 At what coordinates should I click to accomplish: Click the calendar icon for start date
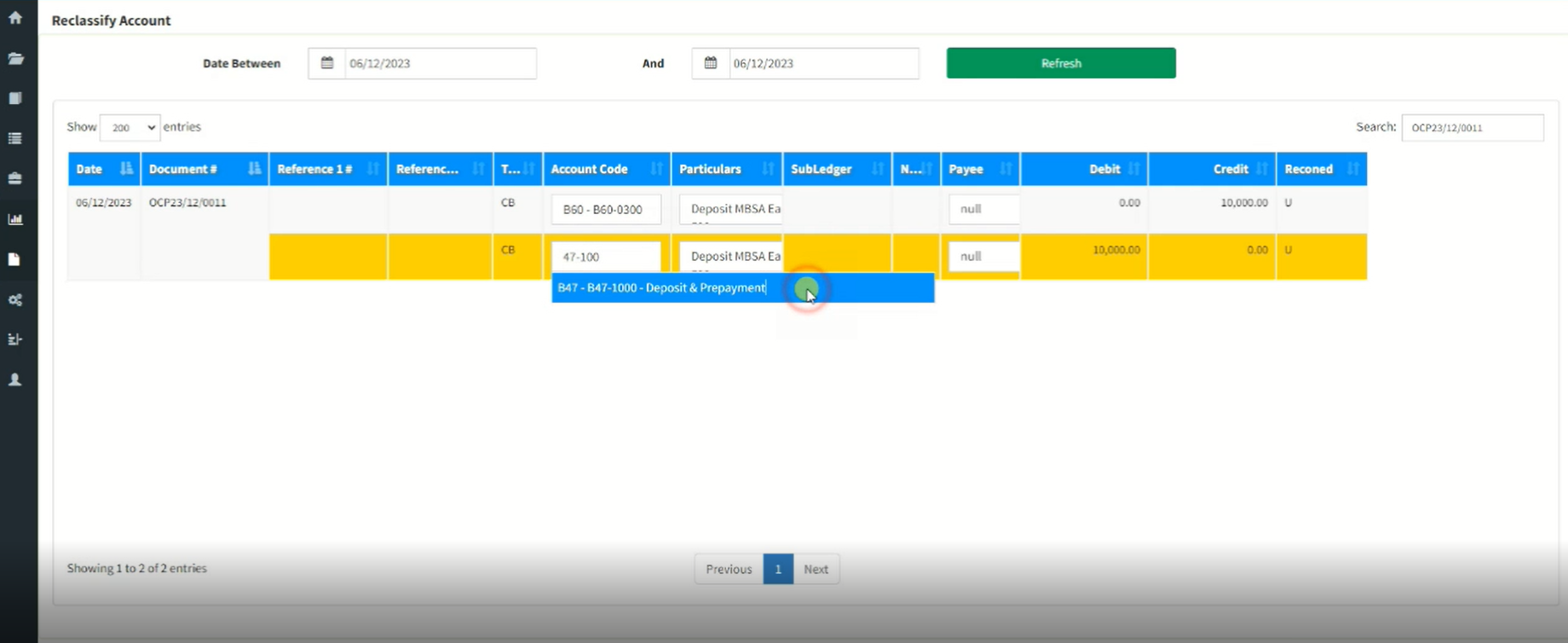pos(326,63)
